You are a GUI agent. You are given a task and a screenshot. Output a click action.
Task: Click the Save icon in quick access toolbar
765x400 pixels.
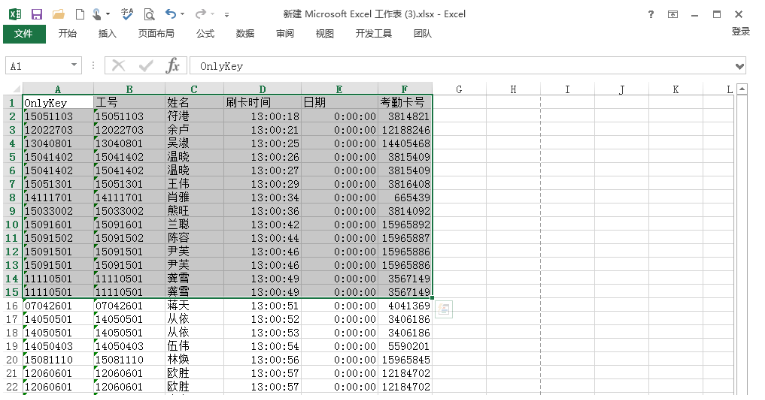(36, 14)
